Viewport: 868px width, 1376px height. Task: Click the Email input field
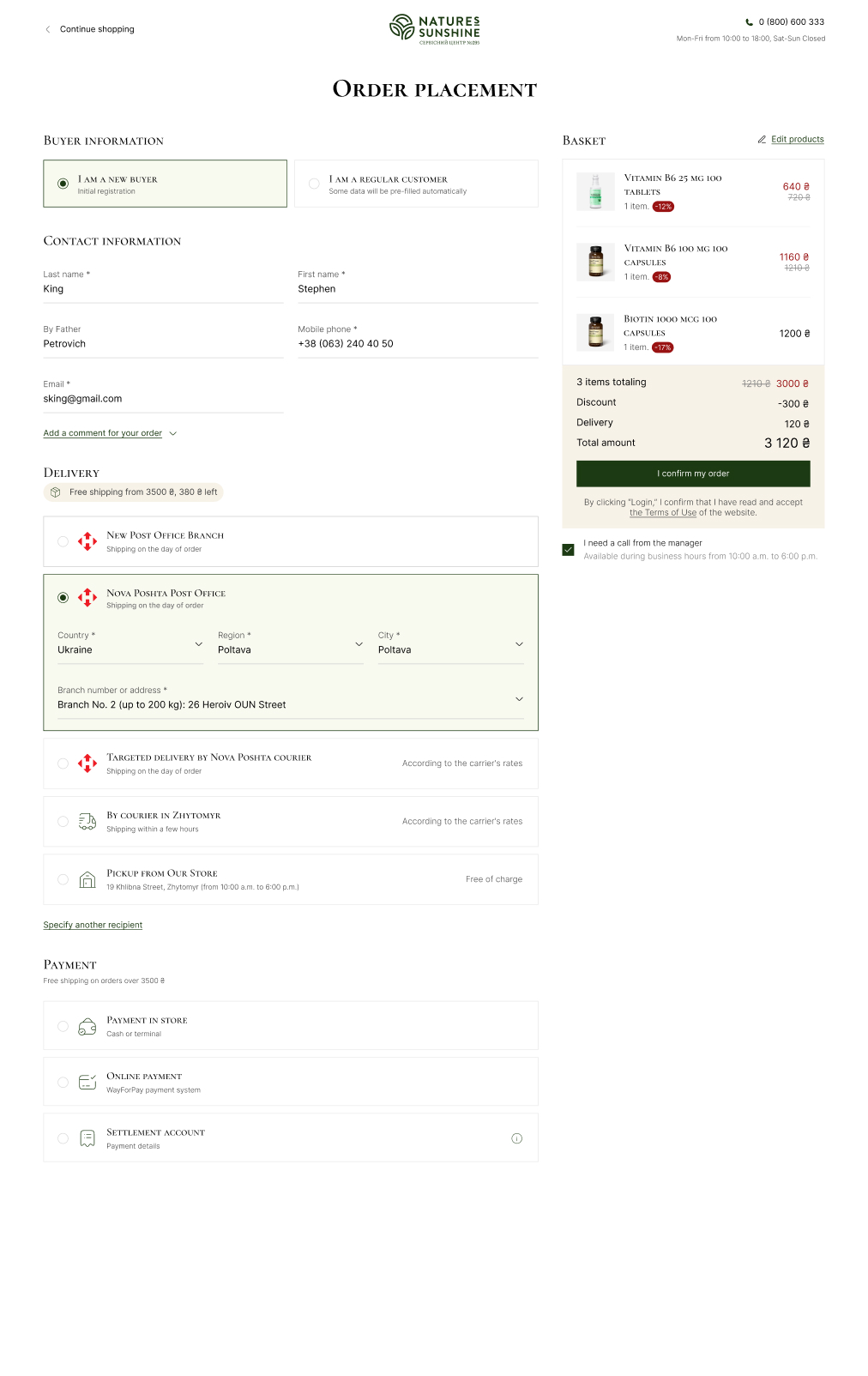tap(163, 399)
